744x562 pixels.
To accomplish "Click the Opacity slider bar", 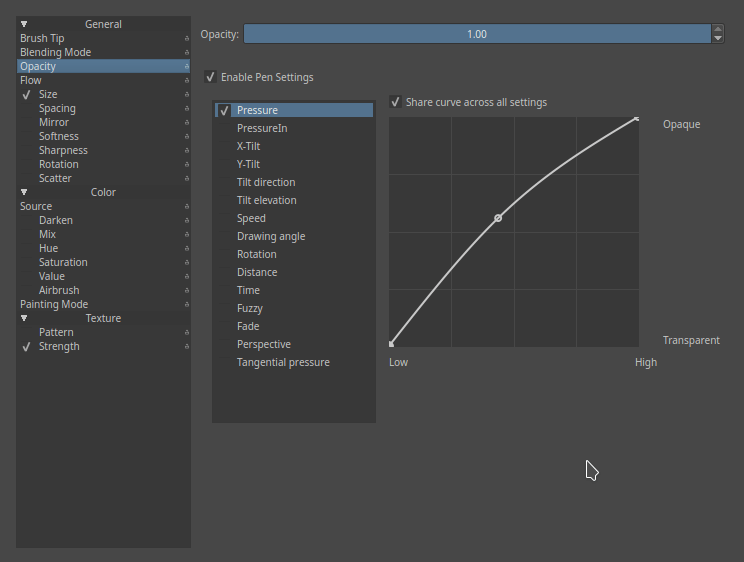I will [x=477, y=34].
